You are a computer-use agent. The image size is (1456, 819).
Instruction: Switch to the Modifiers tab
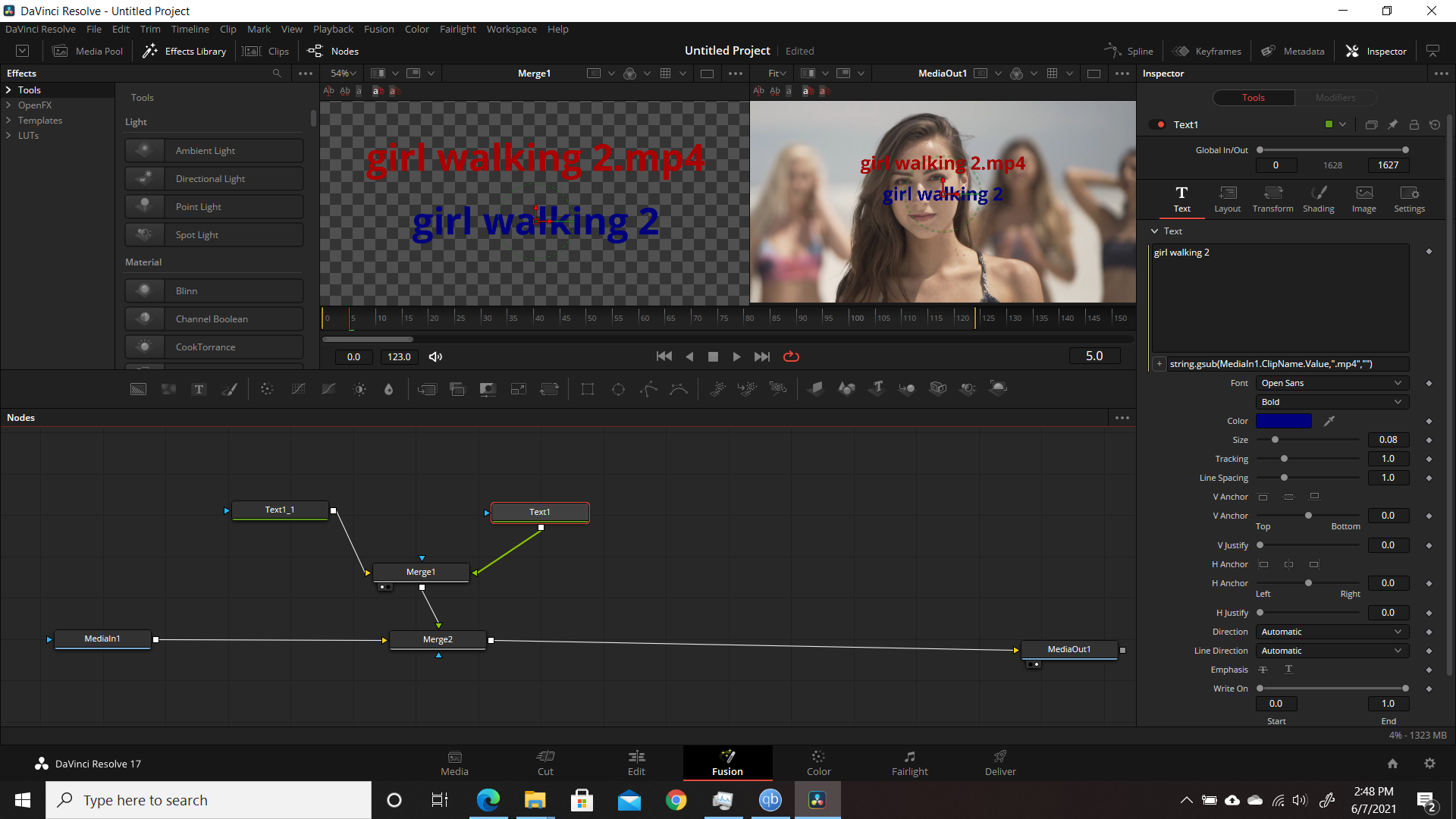coord(1335,97)
